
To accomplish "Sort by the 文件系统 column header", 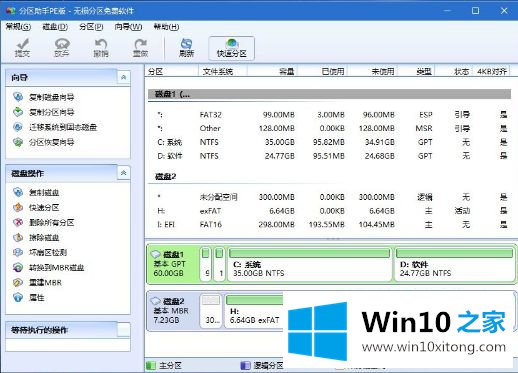I will click(223, 71).
